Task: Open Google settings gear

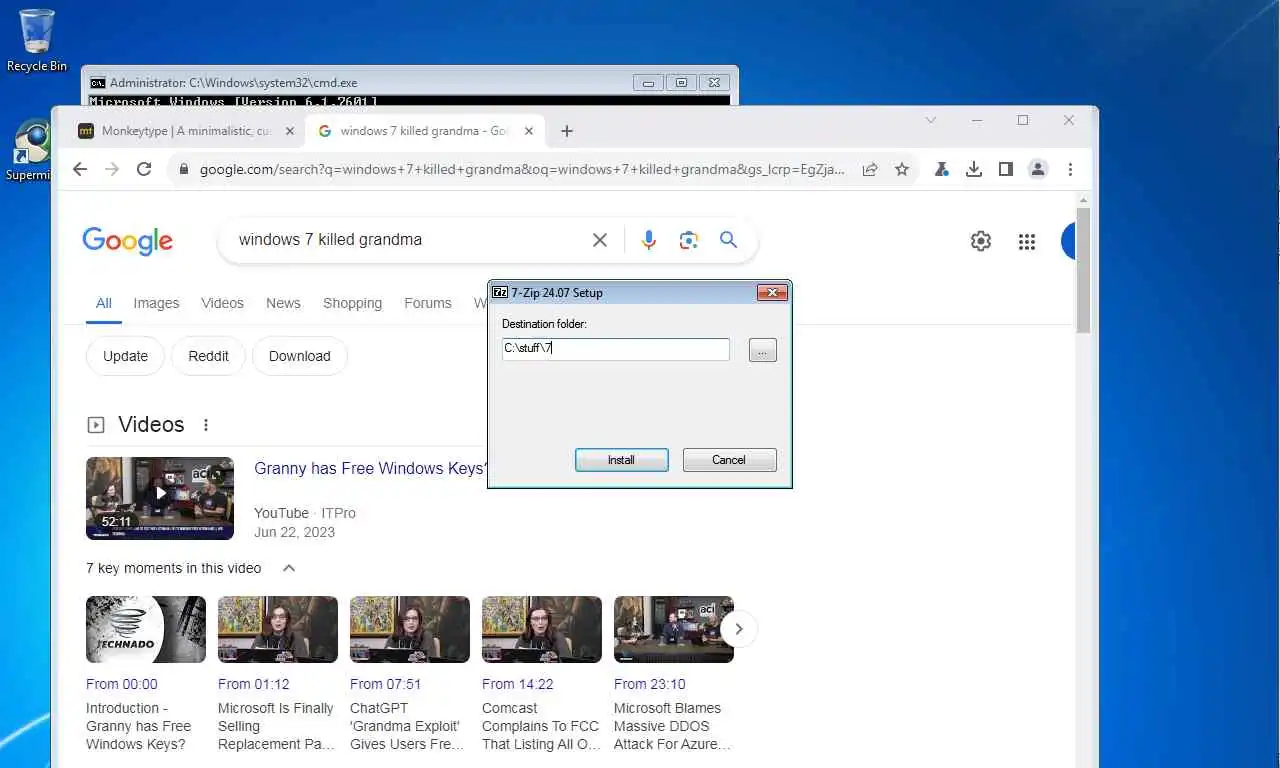Action: [x=981, y=241]
